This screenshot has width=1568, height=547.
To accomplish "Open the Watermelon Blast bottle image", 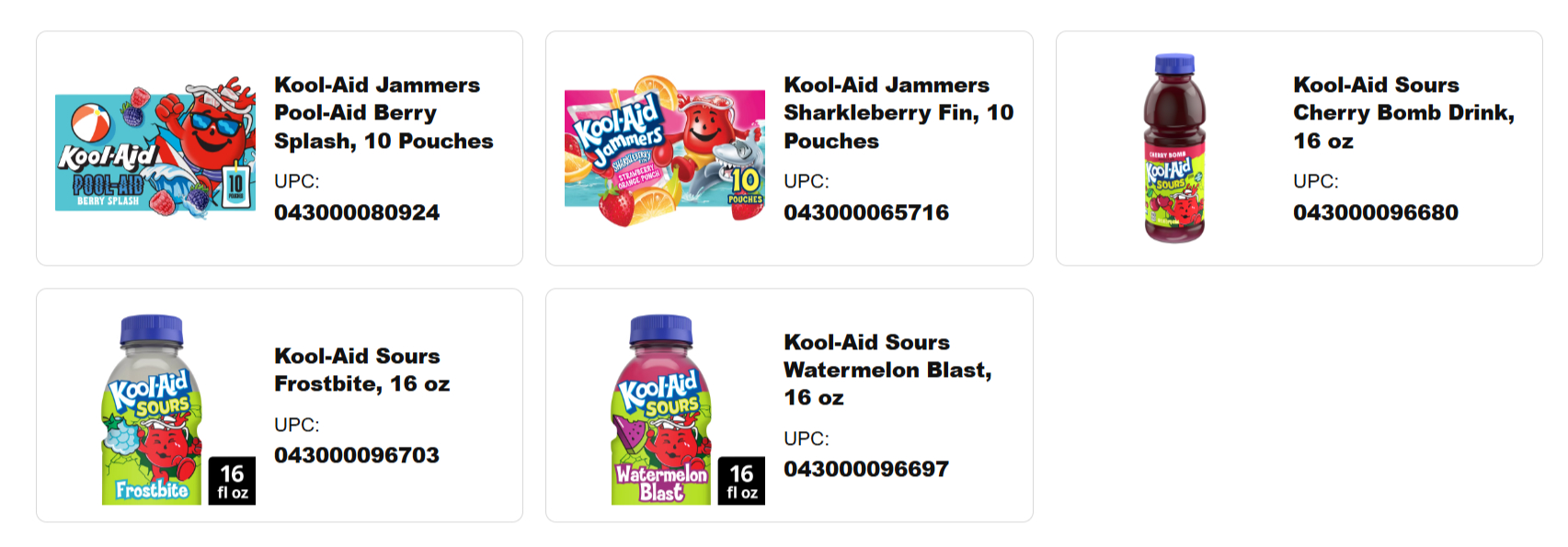I will tap(661, 410).
